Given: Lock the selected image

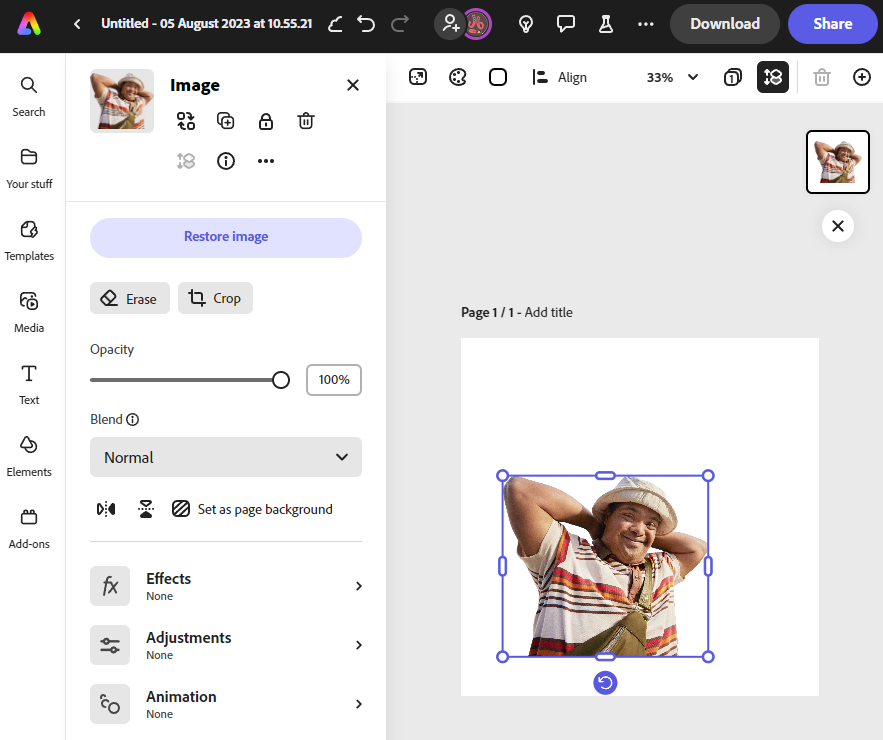Looking at the screenshot, I should point(265,120).
